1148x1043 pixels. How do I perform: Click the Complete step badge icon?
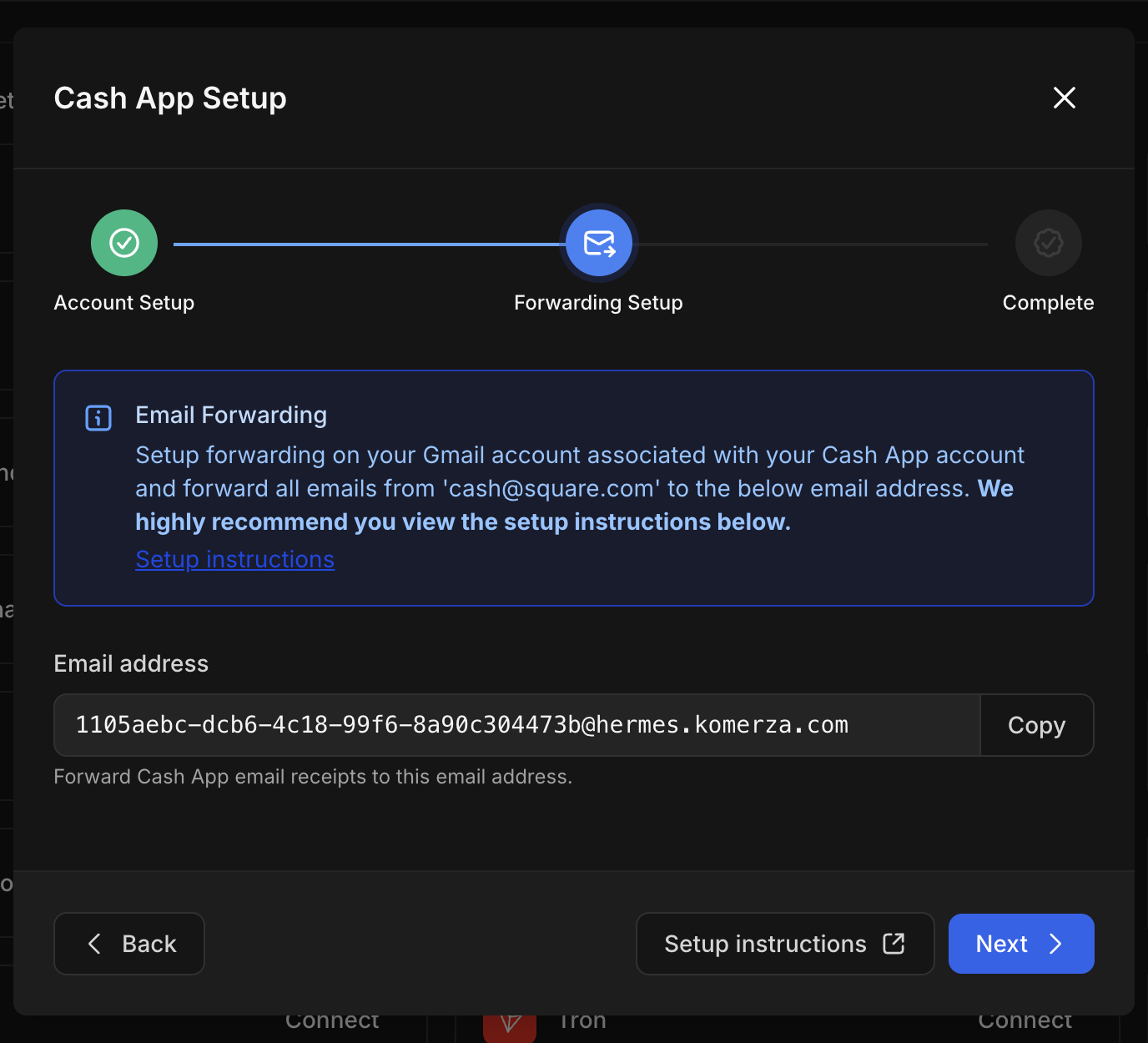click(x=1049, y=243)
